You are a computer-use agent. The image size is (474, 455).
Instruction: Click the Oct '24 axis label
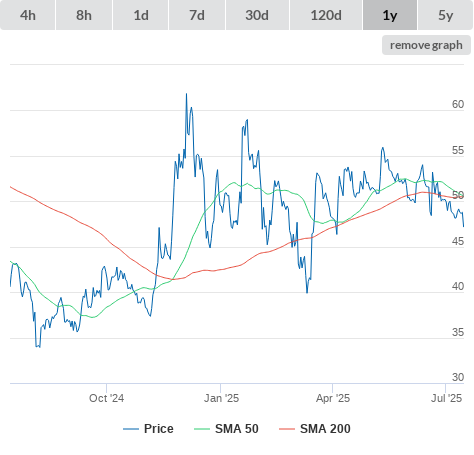pos(106,398)
